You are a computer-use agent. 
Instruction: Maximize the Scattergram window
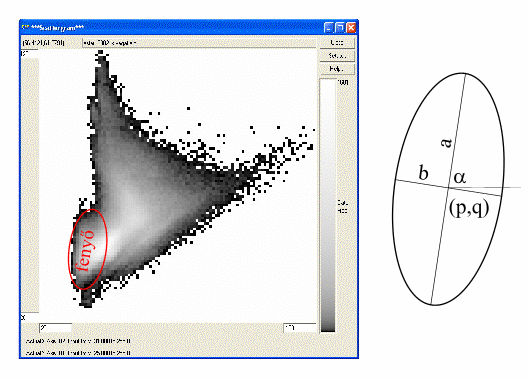click(x=340, y=28)
